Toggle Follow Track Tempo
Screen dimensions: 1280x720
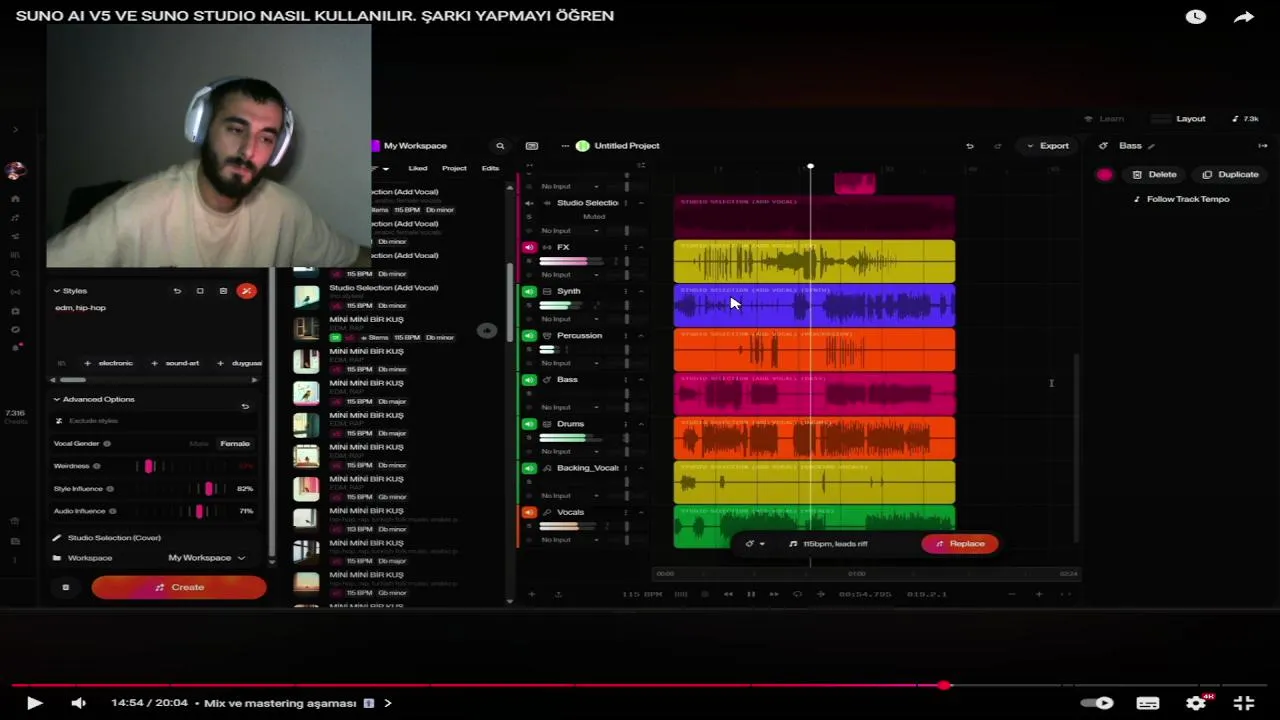click(1181, 199)
